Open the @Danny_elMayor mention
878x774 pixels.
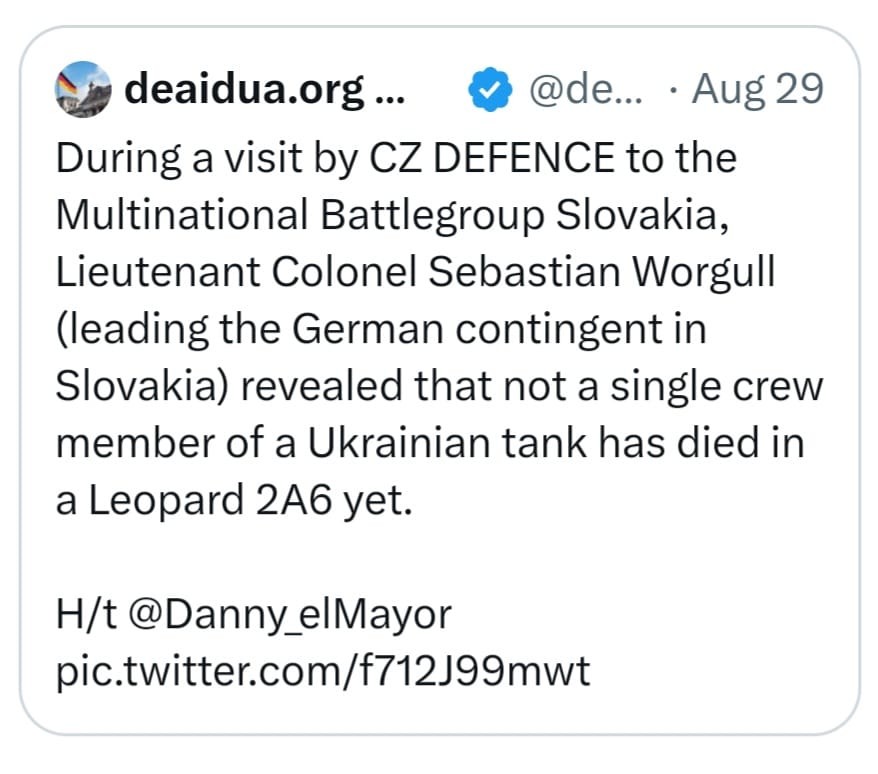tap(293, 613)
